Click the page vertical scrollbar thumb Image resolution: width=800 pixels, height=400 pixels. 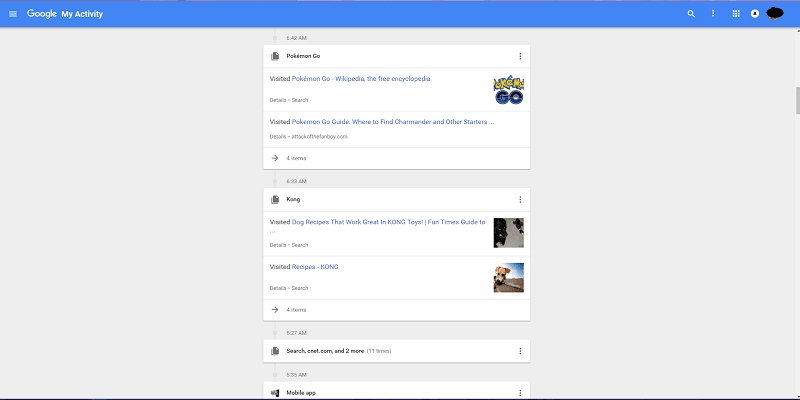tap(797, 101)
